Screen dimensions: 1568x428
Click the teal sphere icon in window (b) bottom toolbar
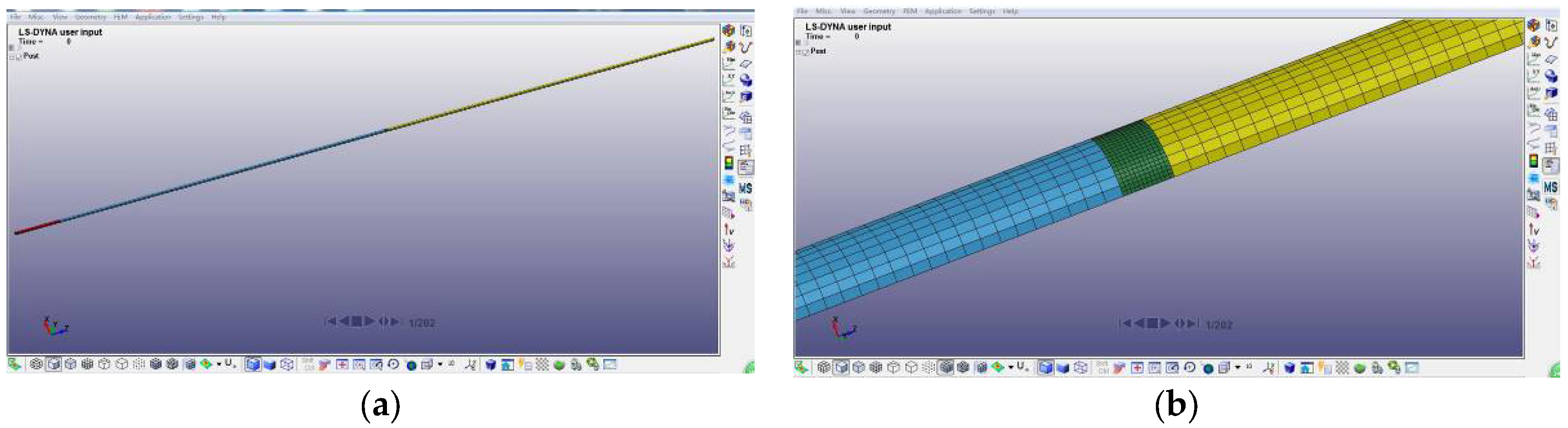pos(1208,368)
